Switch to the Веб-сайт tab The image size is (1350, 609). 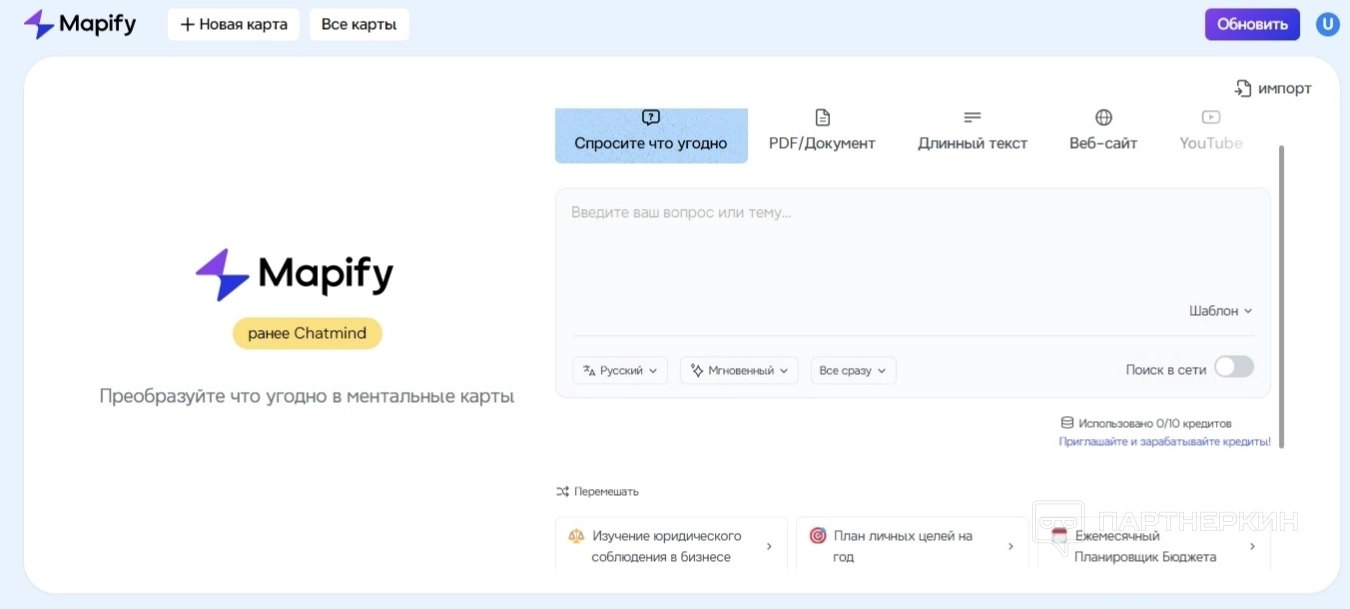tap(1104, 132)
